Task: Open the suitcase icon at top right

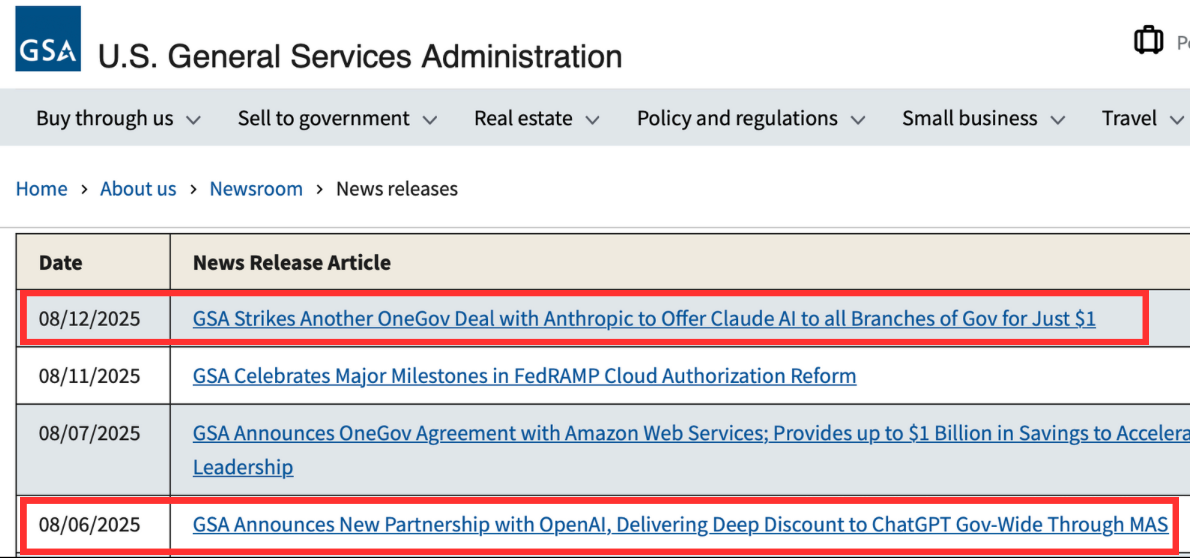Action: [x=1148, y=40]
